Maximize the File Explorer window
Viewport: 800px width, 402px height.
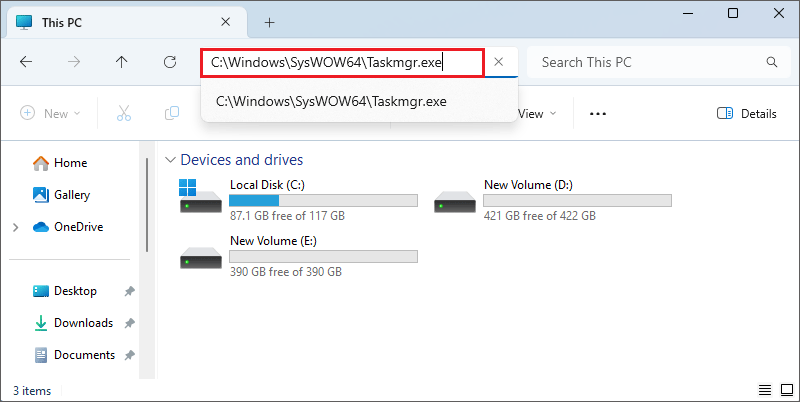[x=733, y=13]
